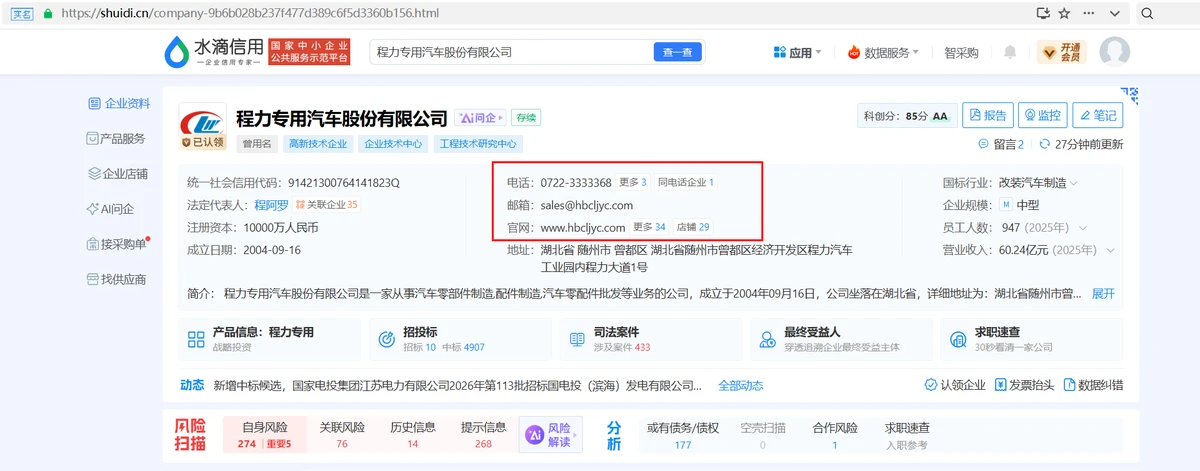Click the company name search input field
This screenshot has width=1200, height=471.
510,52
